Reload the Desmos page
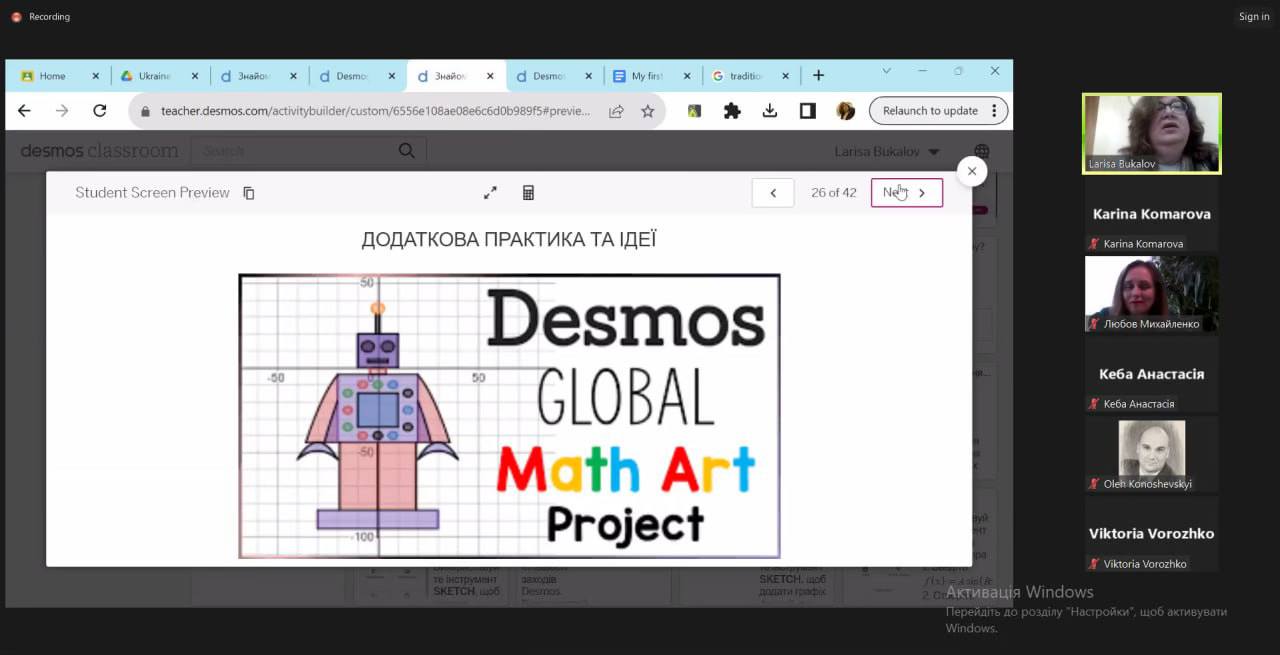Screen dimensions: 1280x655 pos(100,111)
